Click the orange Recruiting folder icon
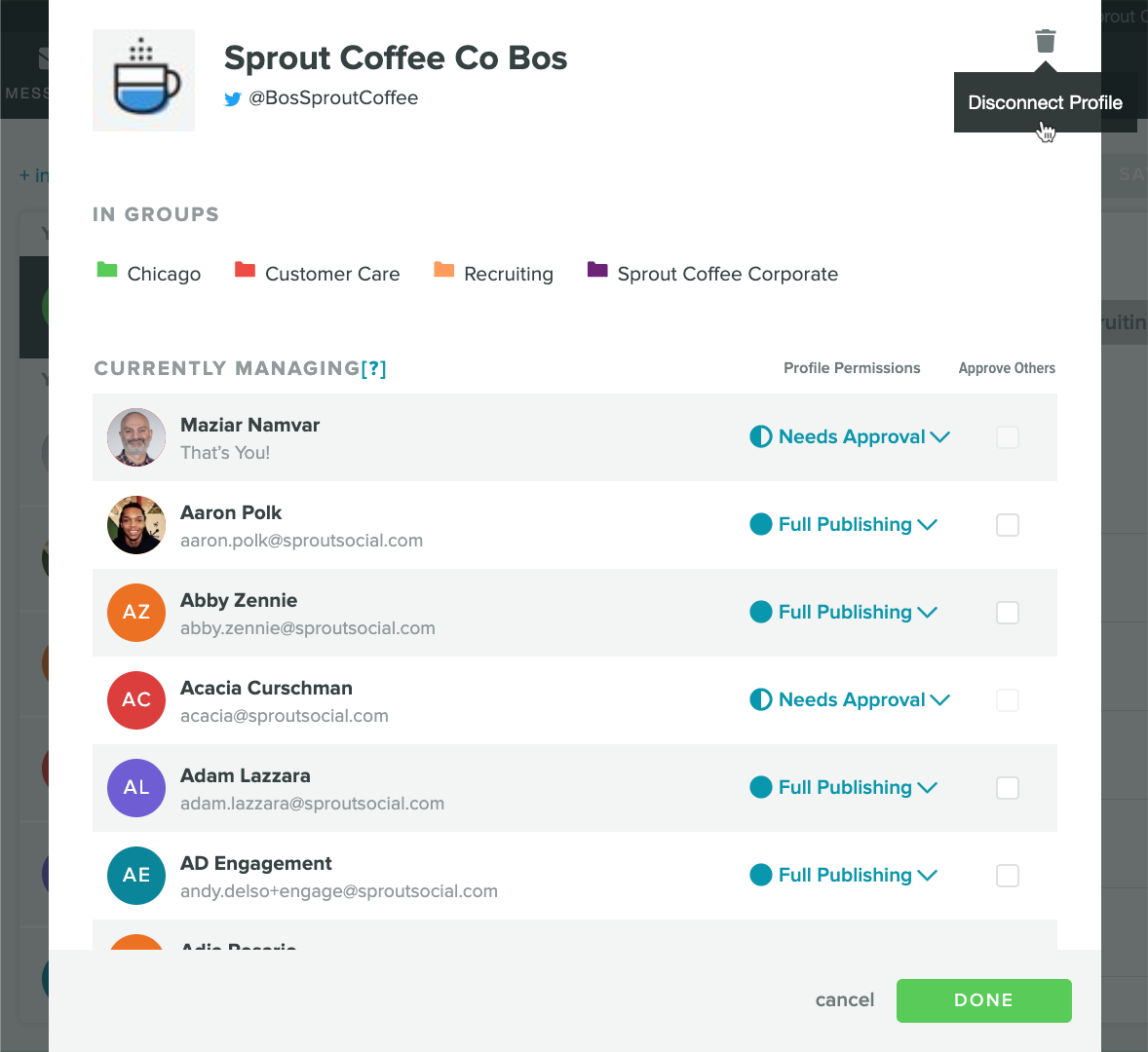Viewport: 1148px width, 1052px height. 443,270
